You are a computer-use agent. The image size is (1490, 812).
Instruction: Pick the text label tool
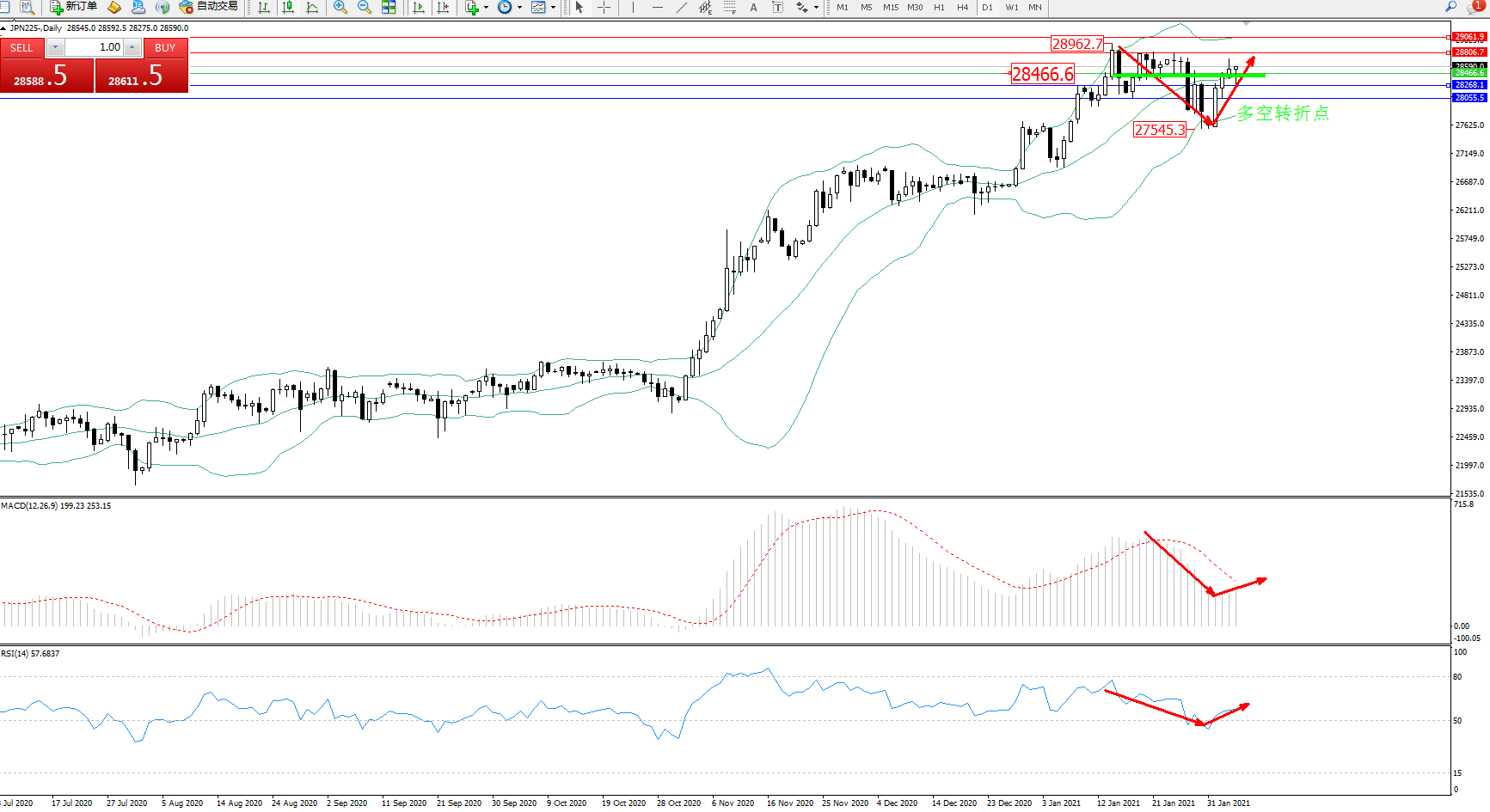pyautogui.click(x=754, y=7)
